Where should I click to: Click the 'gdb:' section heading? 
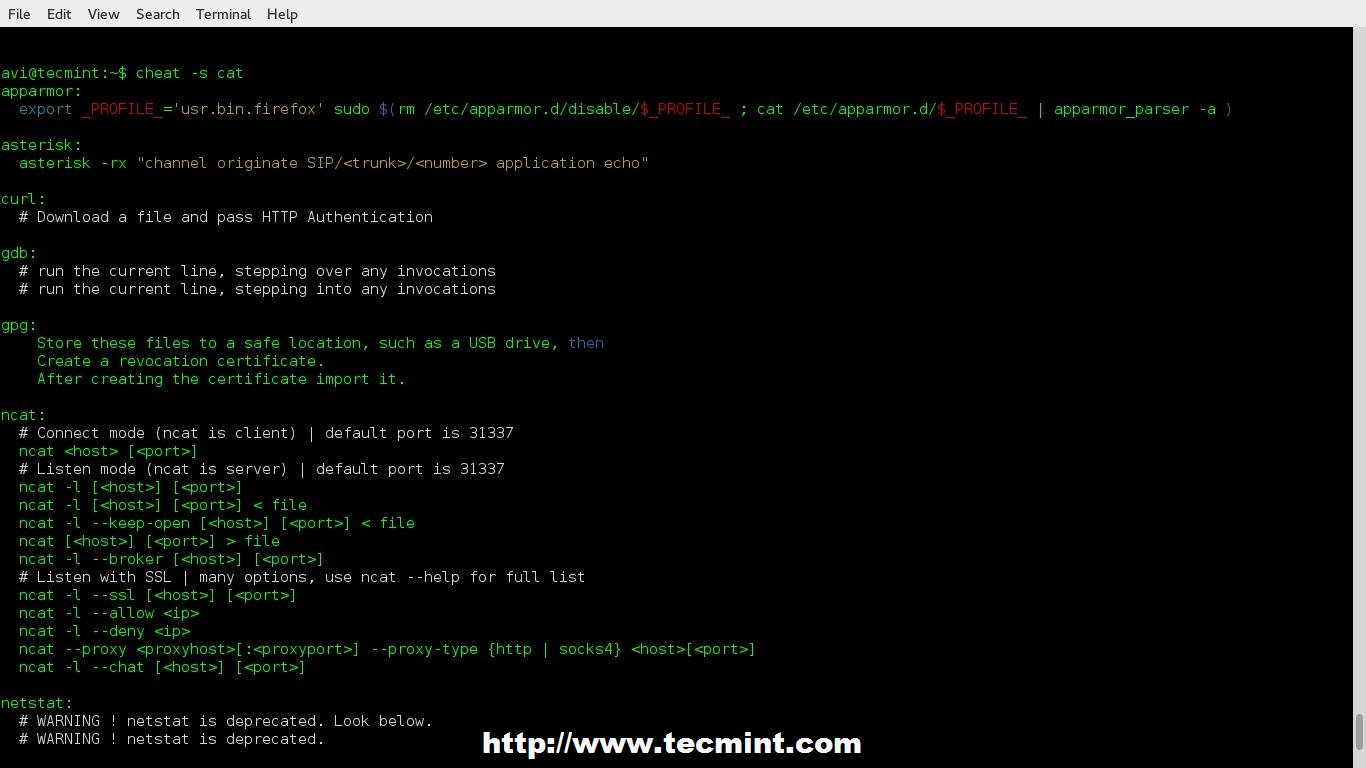pos(19,253)
